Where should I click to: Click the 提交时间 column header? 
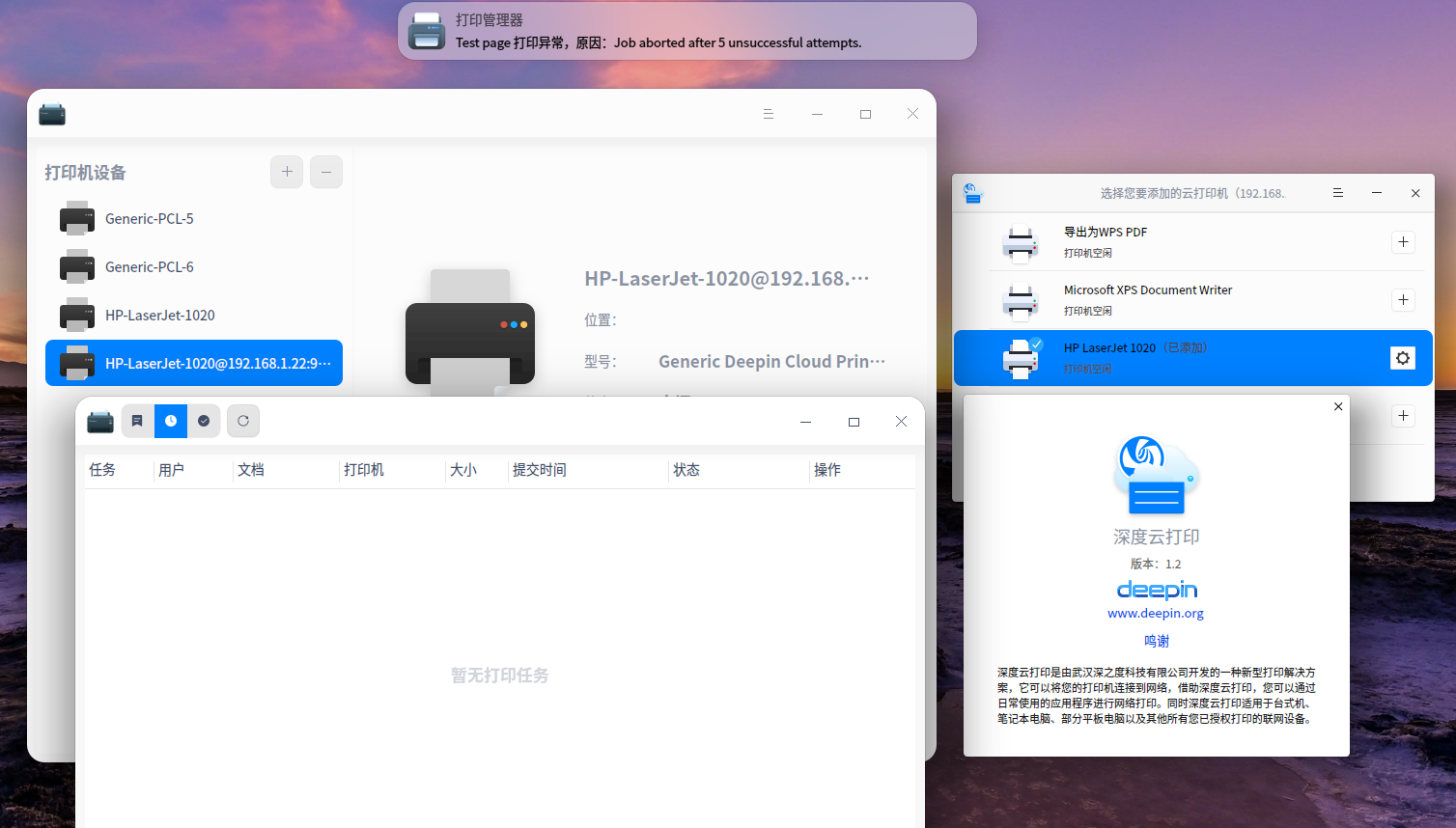(540, 470)
